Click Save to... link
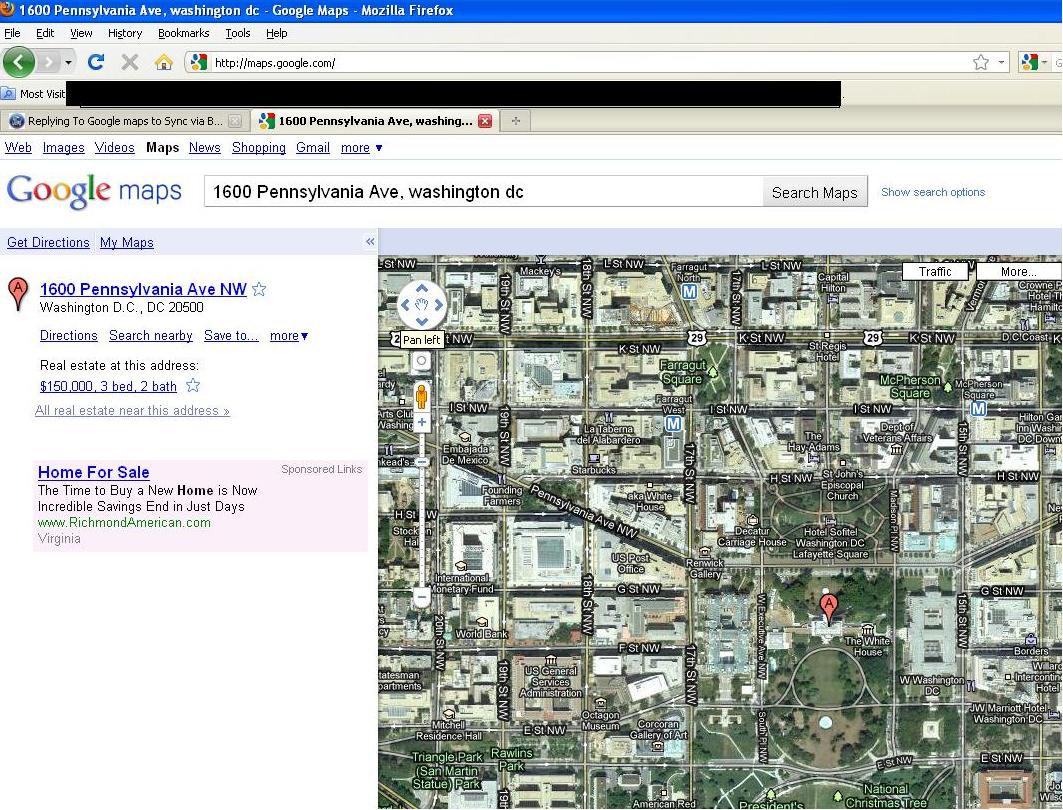1063x810 pixels. pos(231,336)
